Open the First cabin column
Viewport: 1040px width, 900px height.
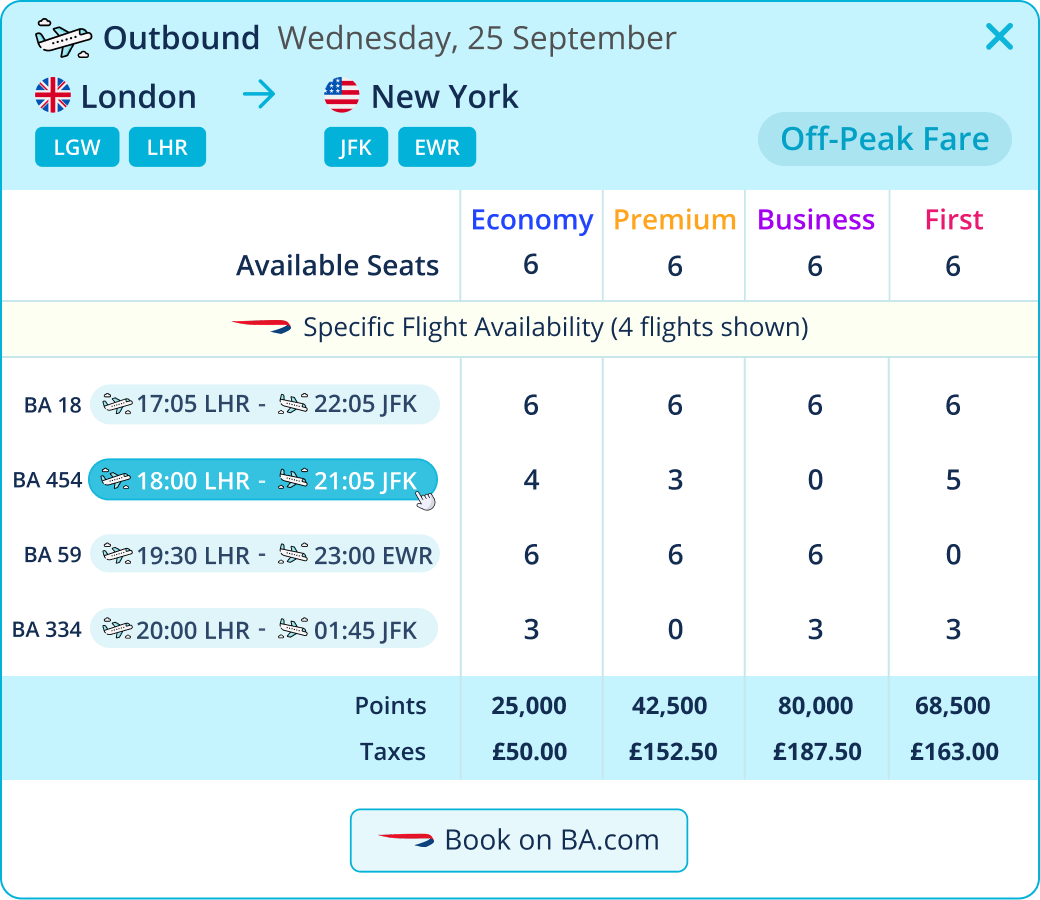[953, 220]
